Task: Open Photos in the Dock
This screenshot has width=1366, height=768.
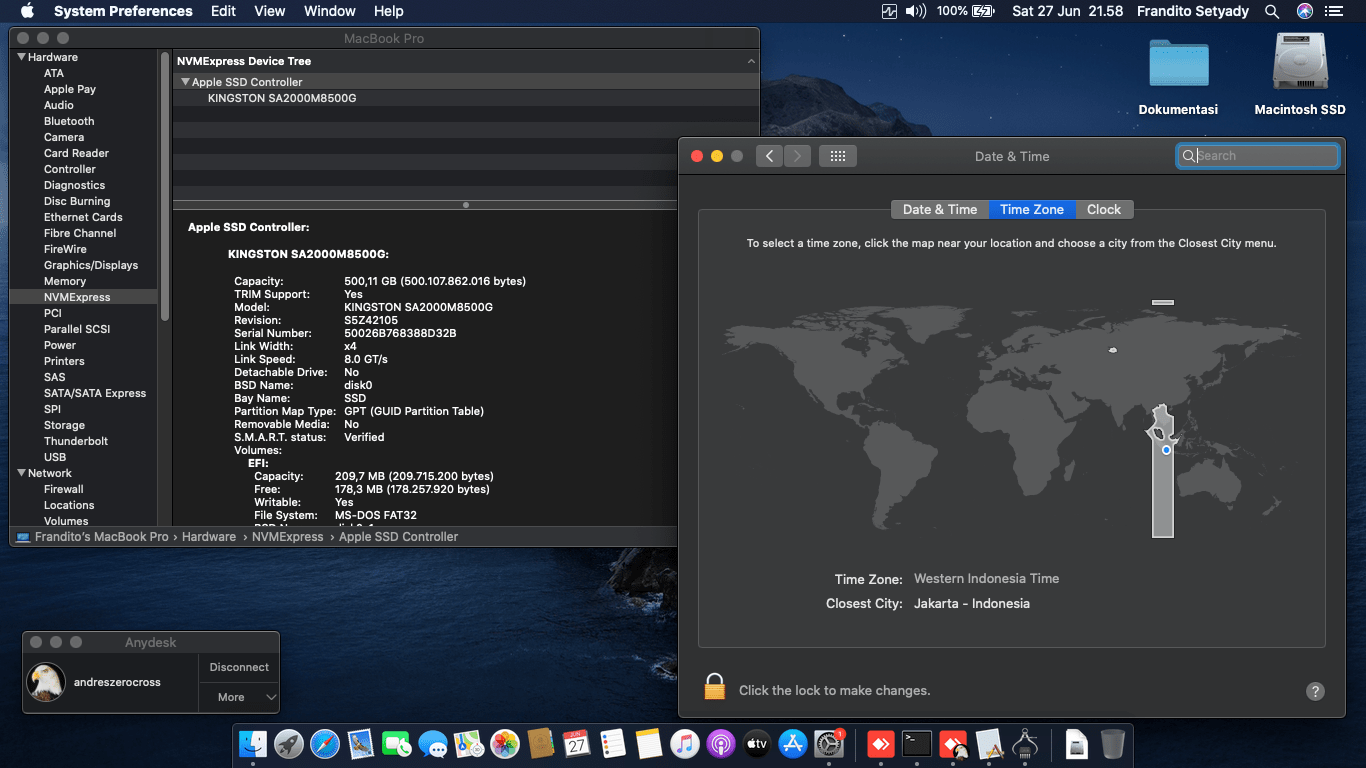Action: 505,744
